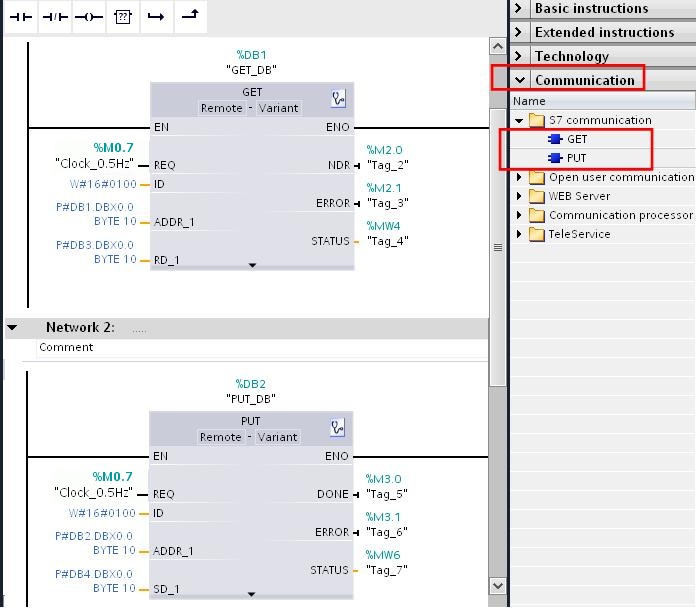Expand the Open user communication node arrow
Viewport: 696px width, 608px height.
(x=519, y=177)
